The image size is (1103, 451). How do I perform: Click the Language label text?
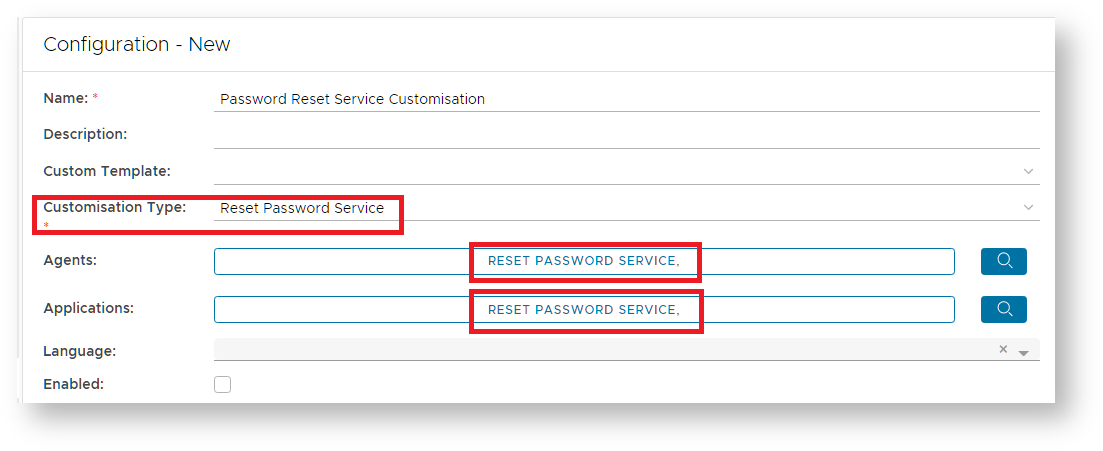pyautogui.click(x=79, y=351)
